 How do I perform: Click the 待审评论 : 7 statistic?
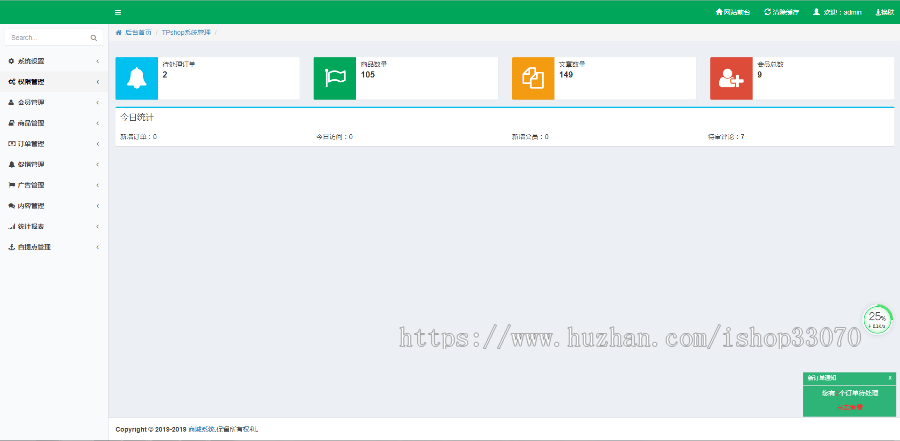[726, 137]
